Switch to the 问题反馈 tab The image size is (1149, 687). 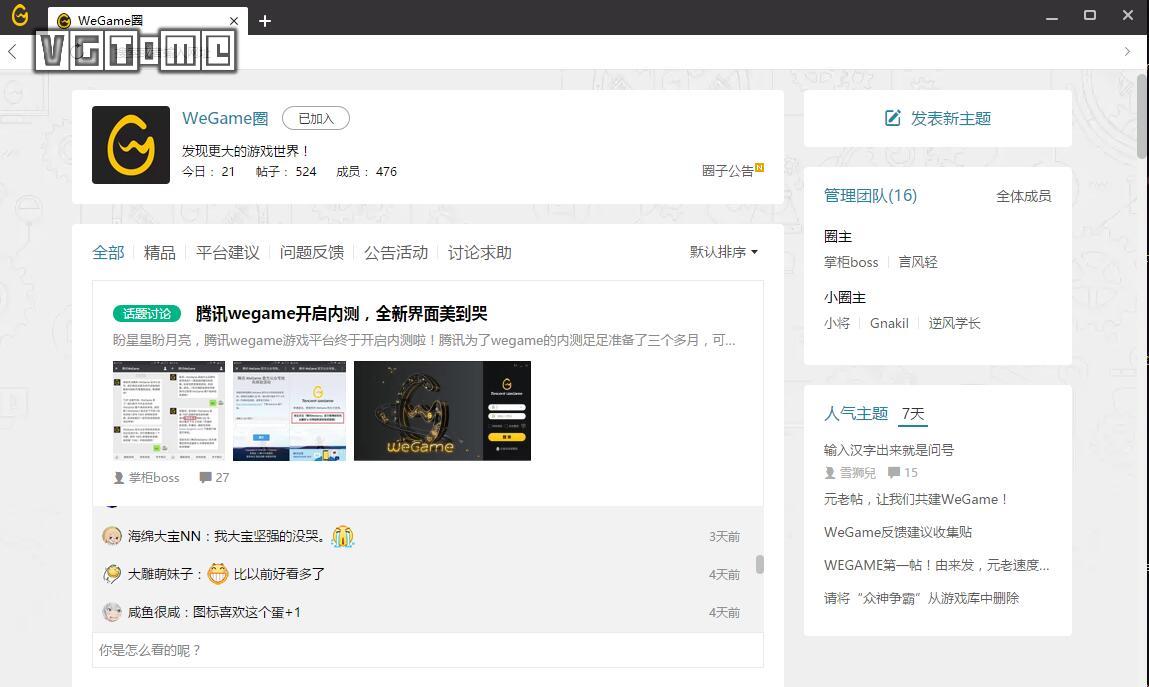pos(311,252)
